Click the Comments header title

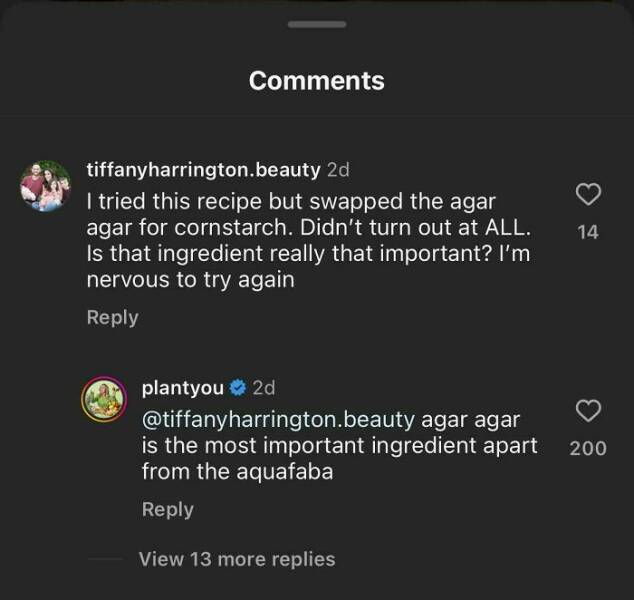(x=316, y=81)
